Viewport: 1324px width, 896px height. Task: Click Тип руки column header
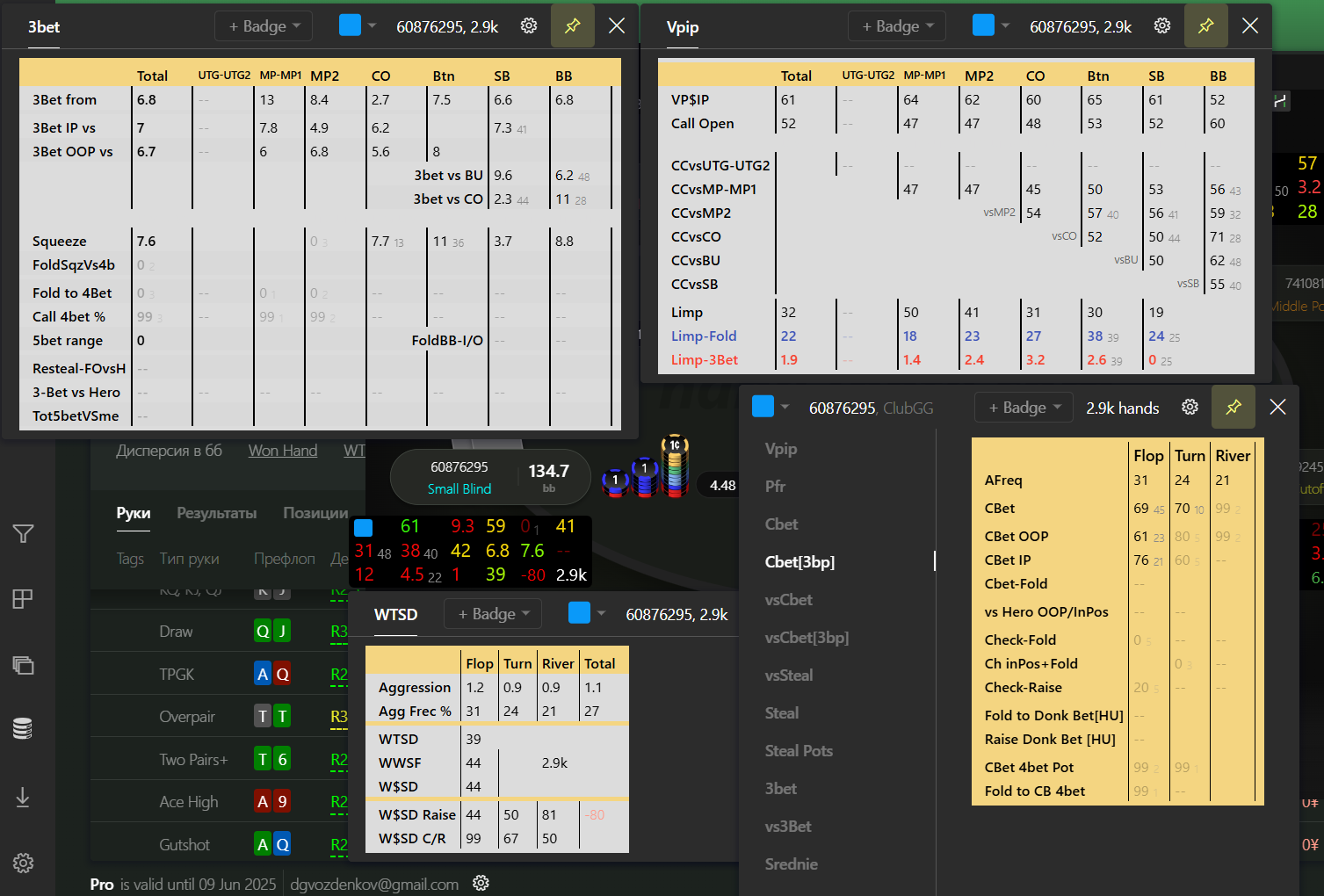click(190, 559)
